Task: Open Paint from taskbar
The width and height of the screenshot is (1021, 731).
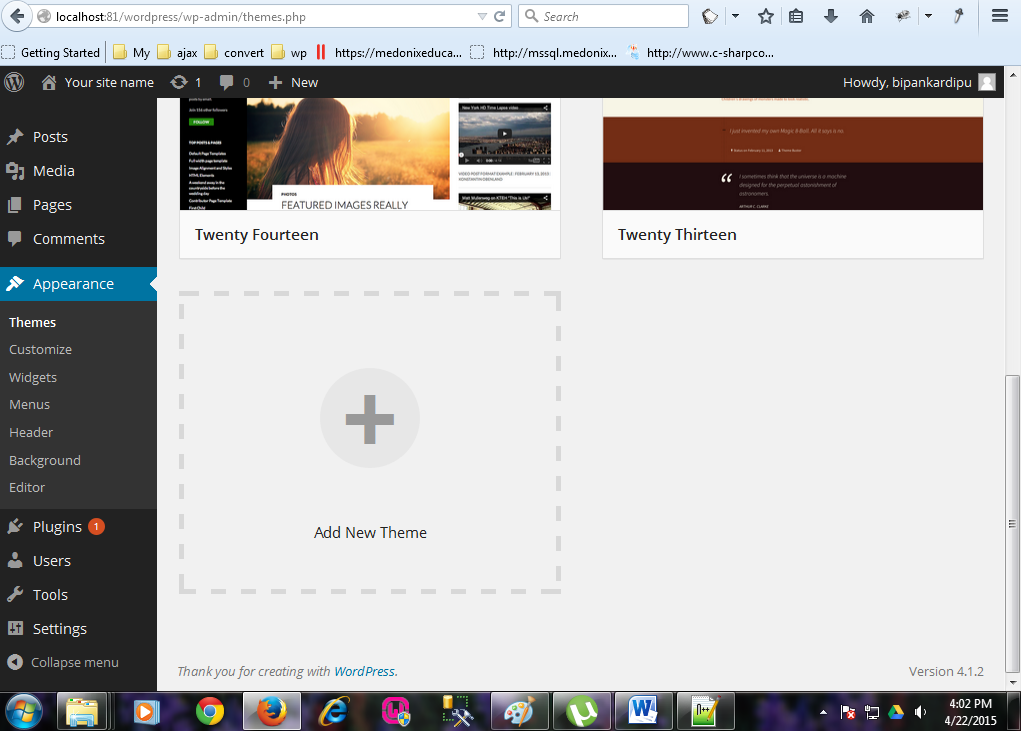Action: (x=519, y=711)
